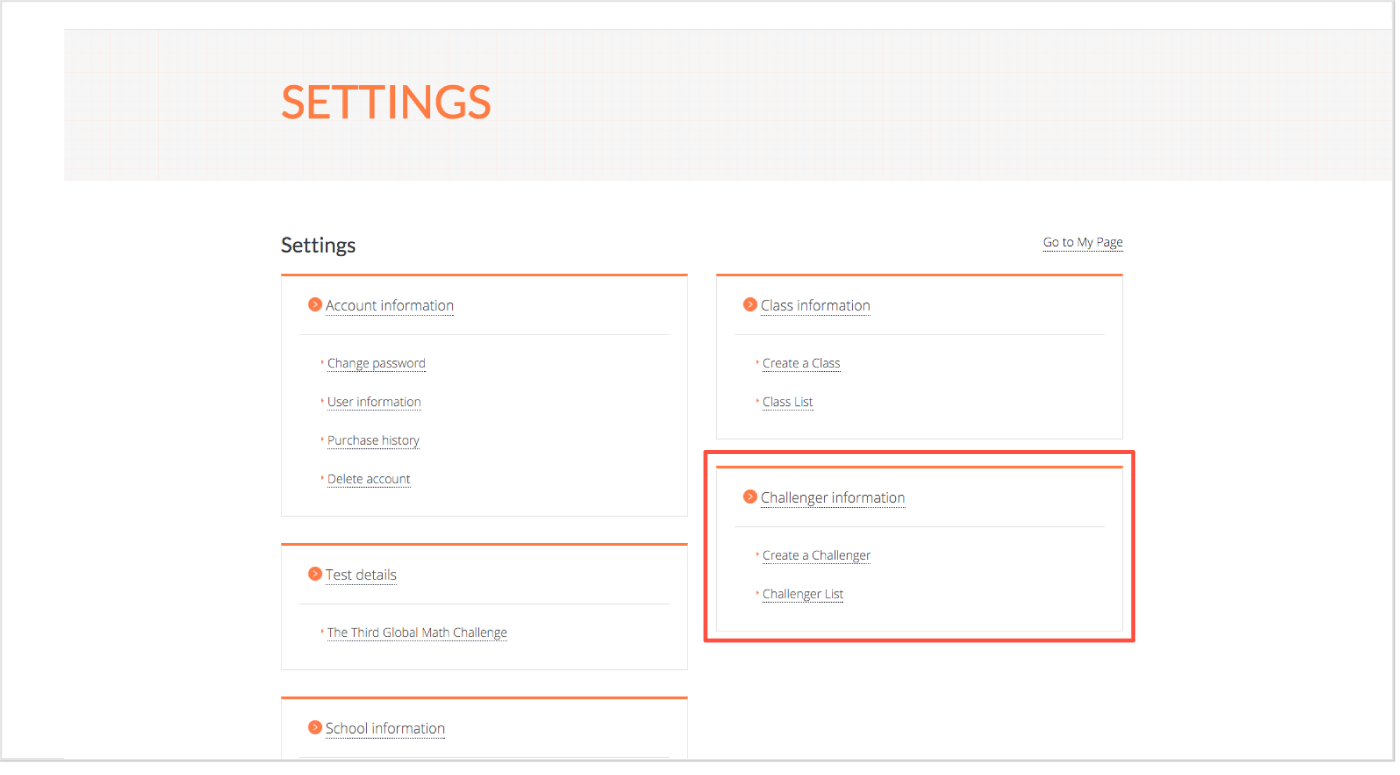Click the dark Settings section heading
The height and width of the screenshot is (775, 1400).
pyautogui.click(x=318, y=245)
